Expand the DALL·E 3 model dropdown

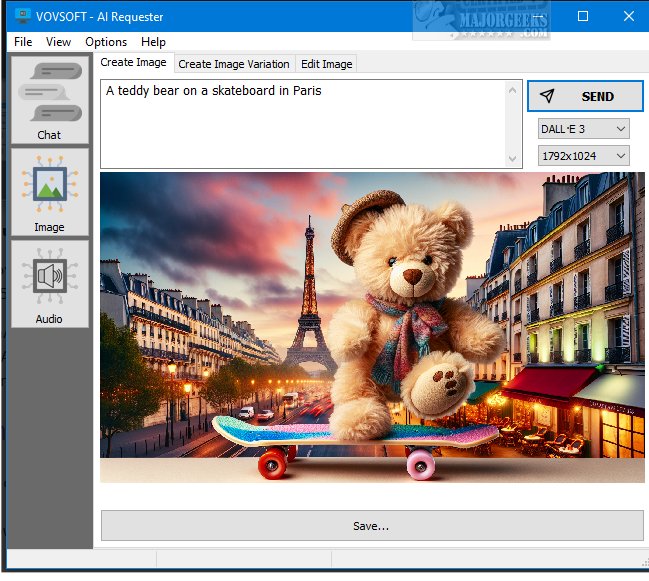(584, 129)
